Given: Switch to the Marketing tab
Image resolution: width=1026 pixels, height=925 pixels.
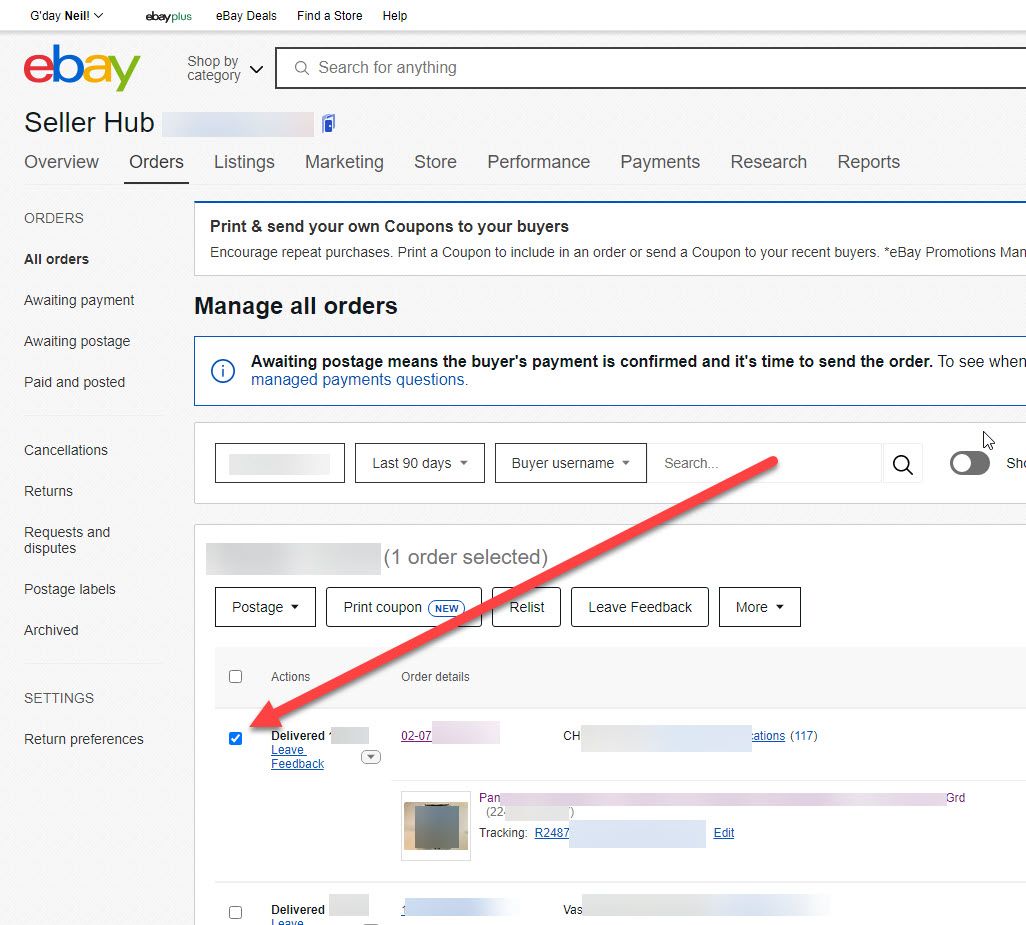Looking at the screenshot, I should click(x=344, y=162).
